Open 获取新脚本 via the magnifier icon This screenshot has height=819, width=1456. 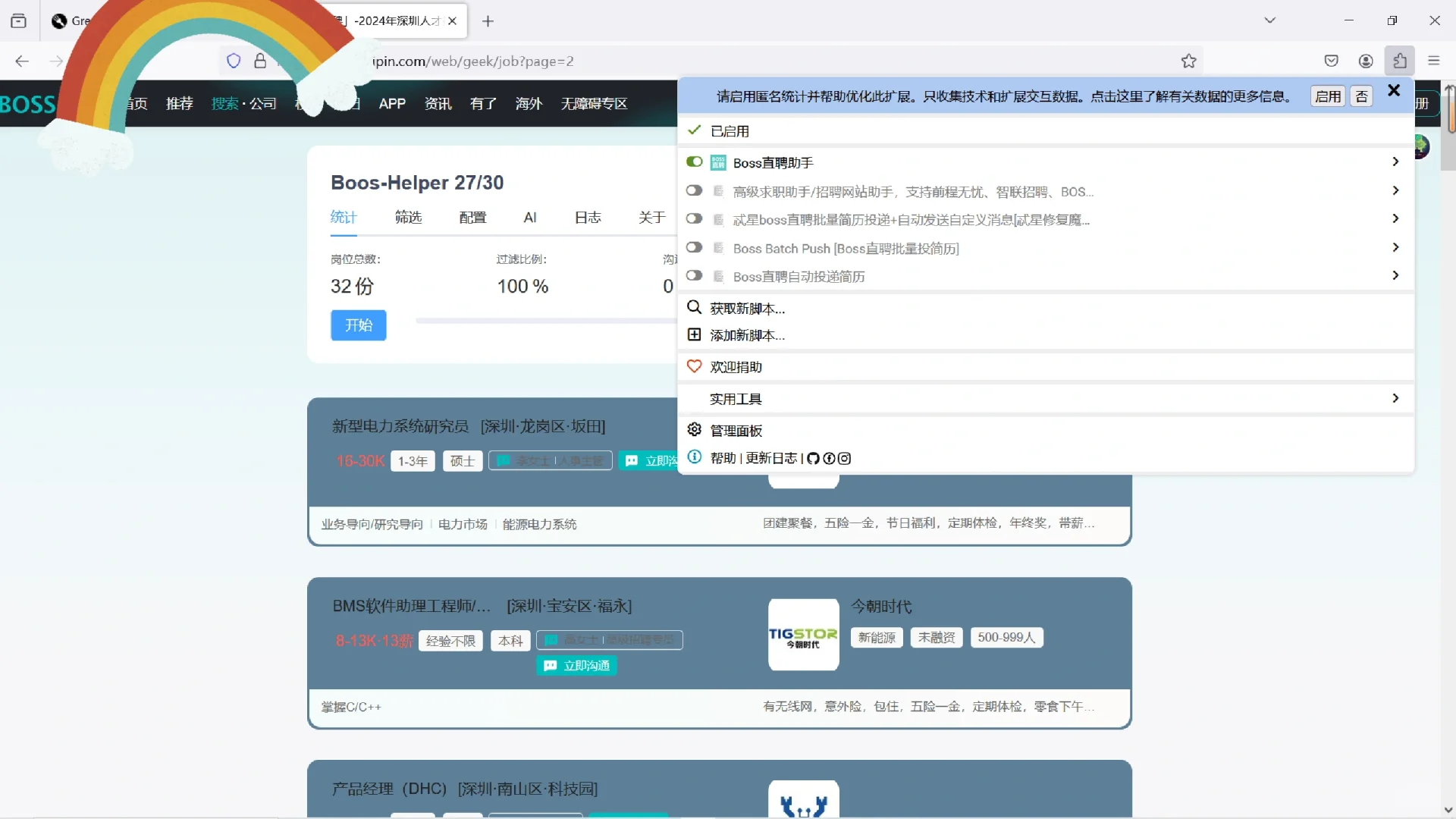695,307
